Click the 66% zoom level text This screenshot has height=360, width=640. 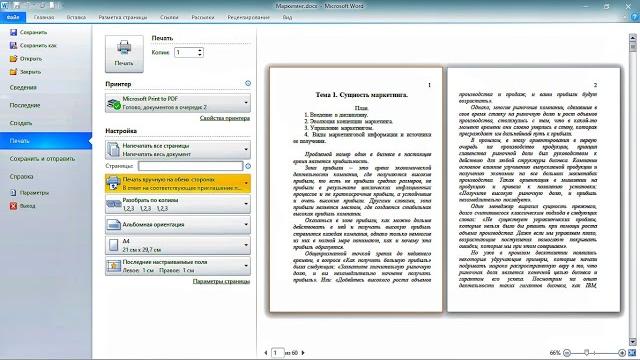(555, 353)
